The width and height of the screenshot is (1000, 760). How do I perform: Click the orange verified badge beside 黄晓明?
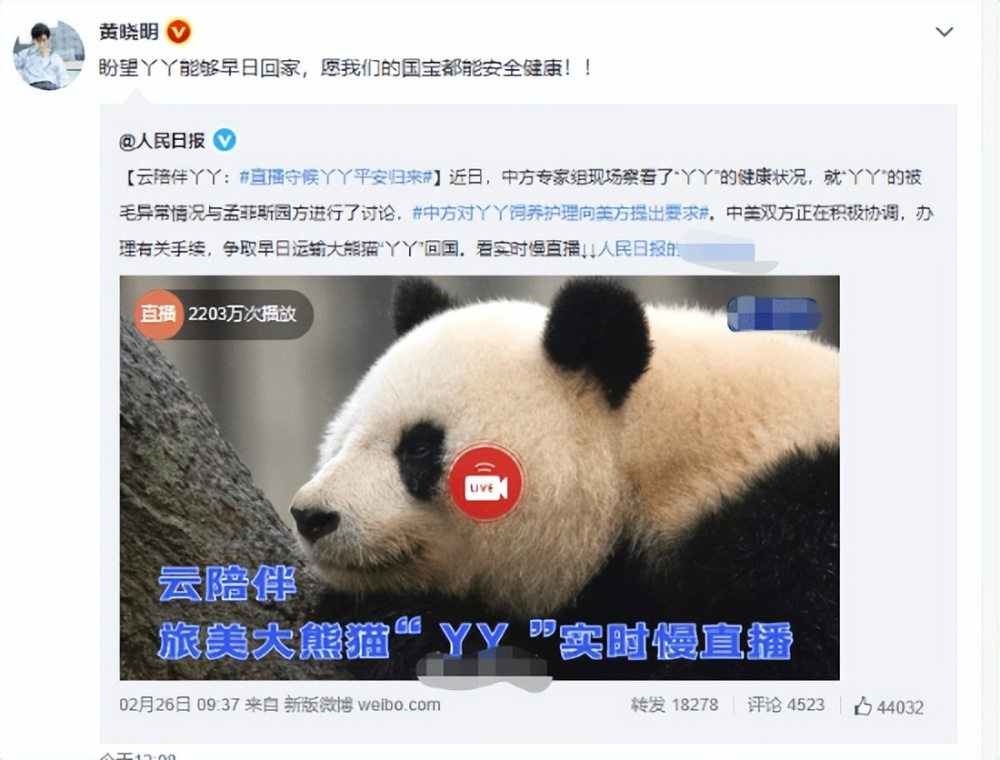(179, 32)
